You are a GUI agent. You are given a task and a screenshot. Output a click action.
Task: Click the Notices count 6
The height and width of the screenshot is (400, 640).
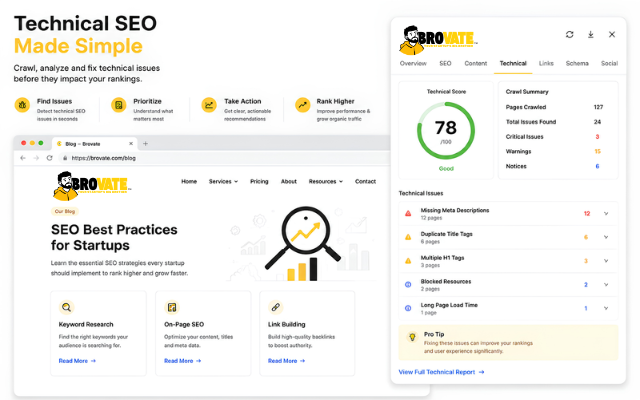click(597, 166)
